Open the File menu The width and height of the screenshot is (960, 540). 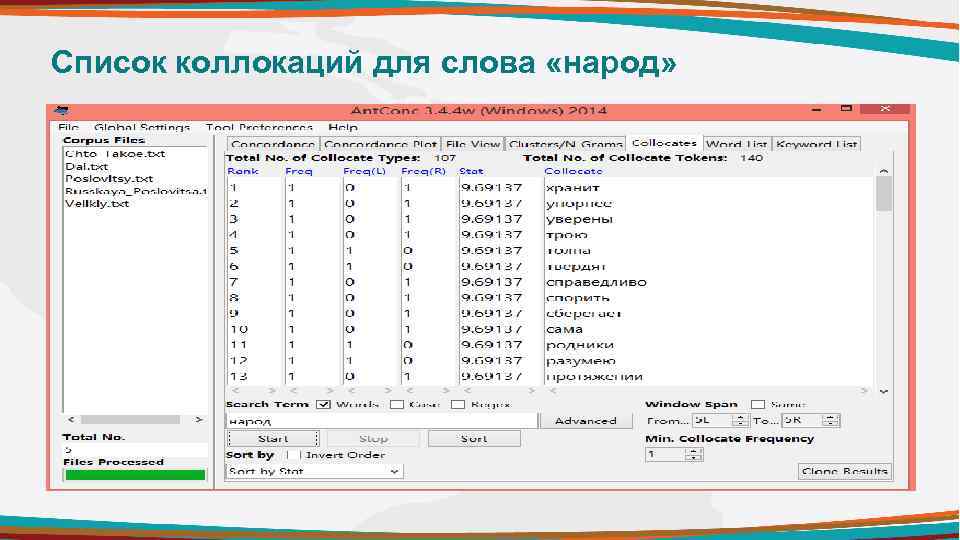point(69,127)
